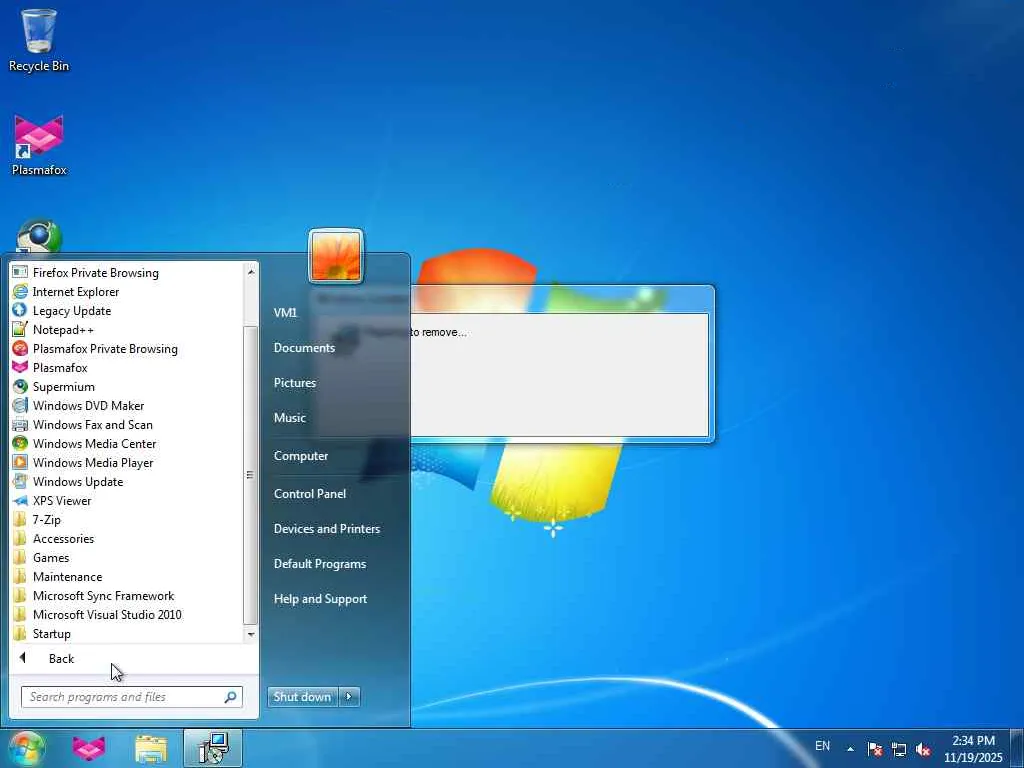
Task: Click the EN language indicator
Action: [823, 745]
